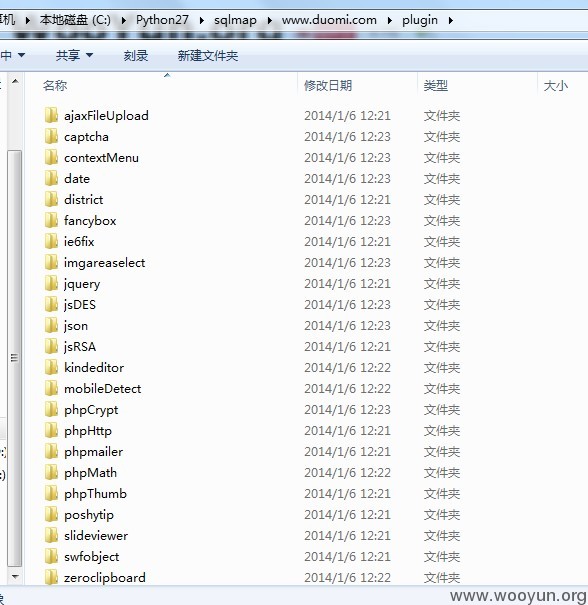Expand the arrow before 本地磁盘 (C:) in path
The image size is (588, 605).
[28, 20]
